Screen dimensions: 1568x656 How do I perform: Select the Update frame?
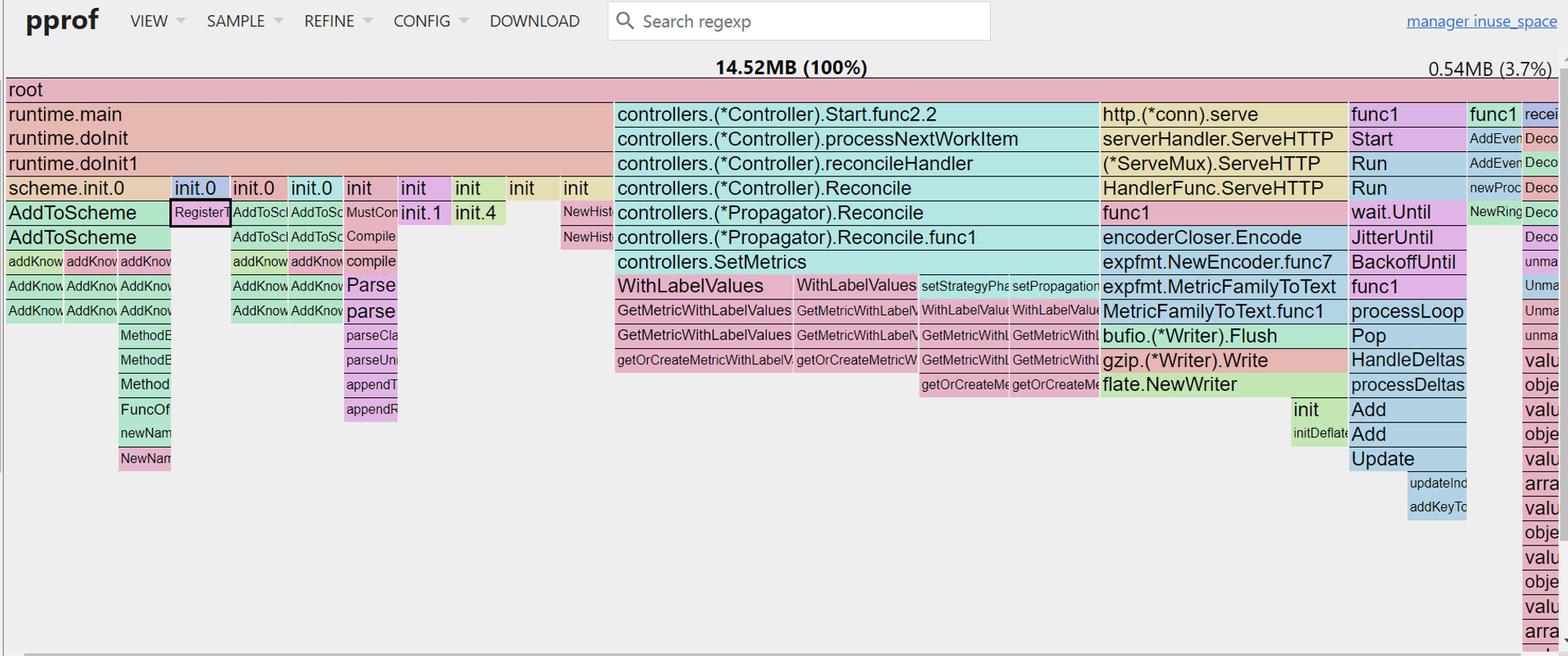coord(1408,458)
